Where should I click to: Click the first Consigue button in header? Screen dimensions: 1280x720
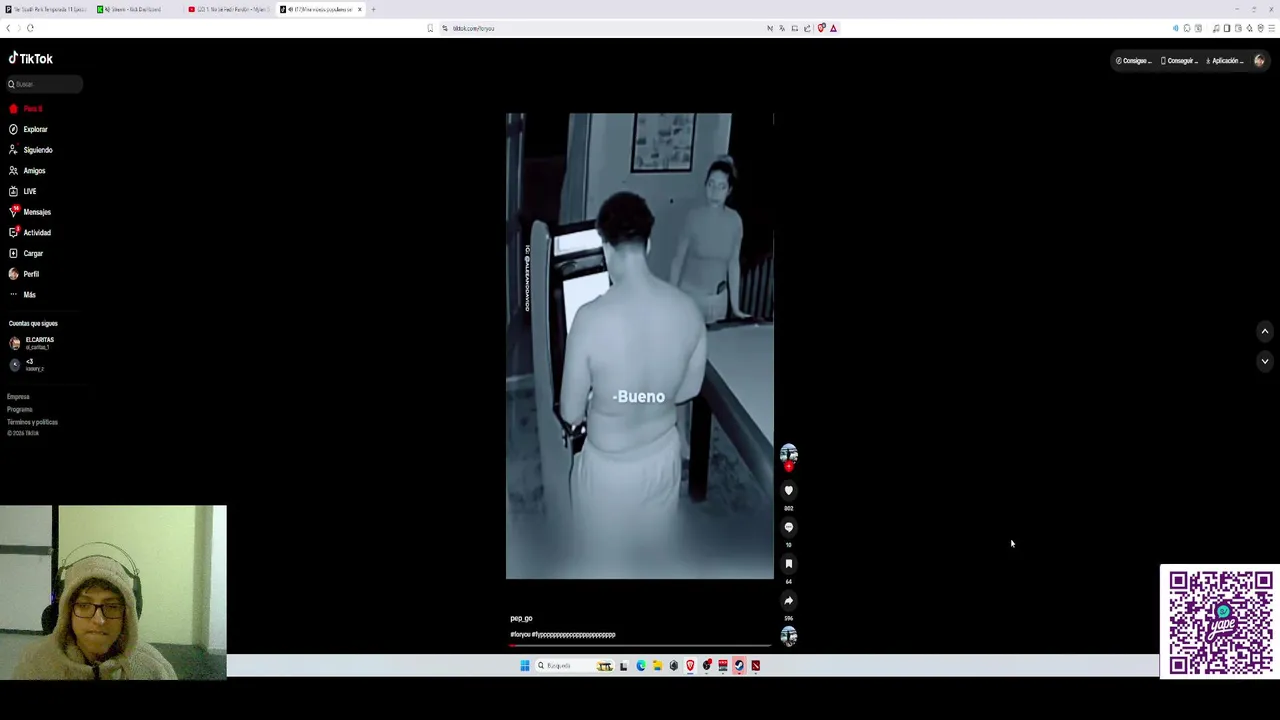[1133, 61]
